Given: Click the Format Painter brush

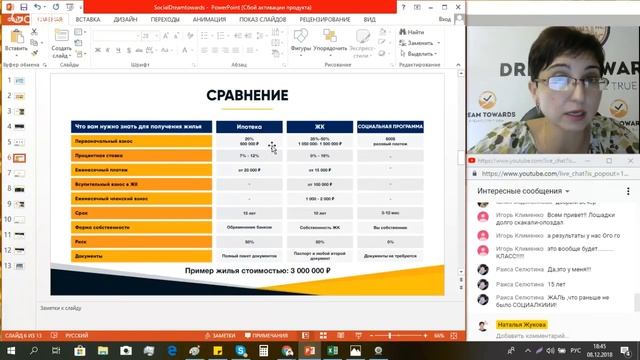Looking at the screenshot, I should pos(34,53).
